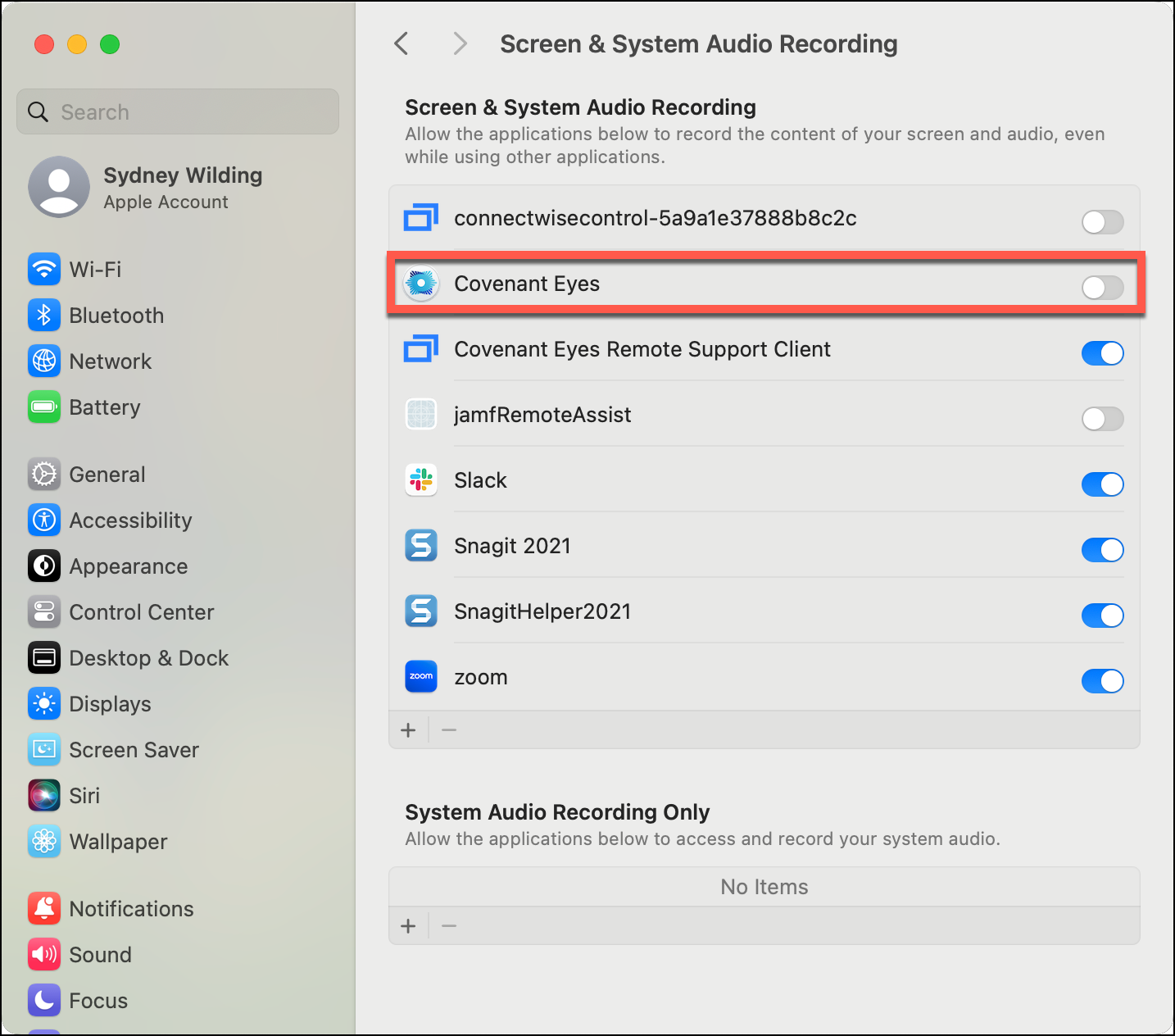Image resolution: width=1175 pixels, height=1036 pixels.
Task: Click the No Items placeholder row
Action: 764,887
